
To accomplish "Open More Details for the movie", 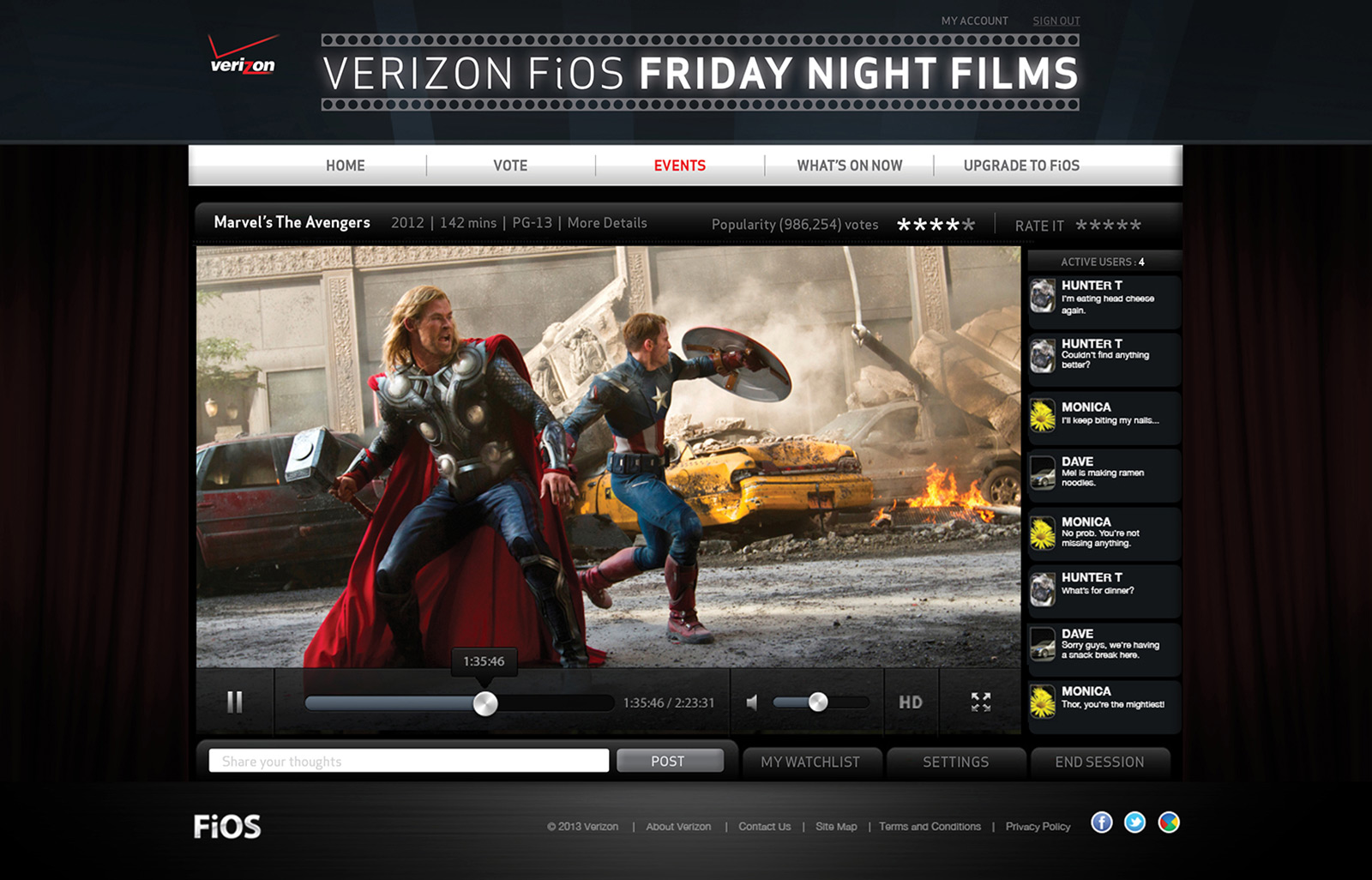I will (607, 222).
